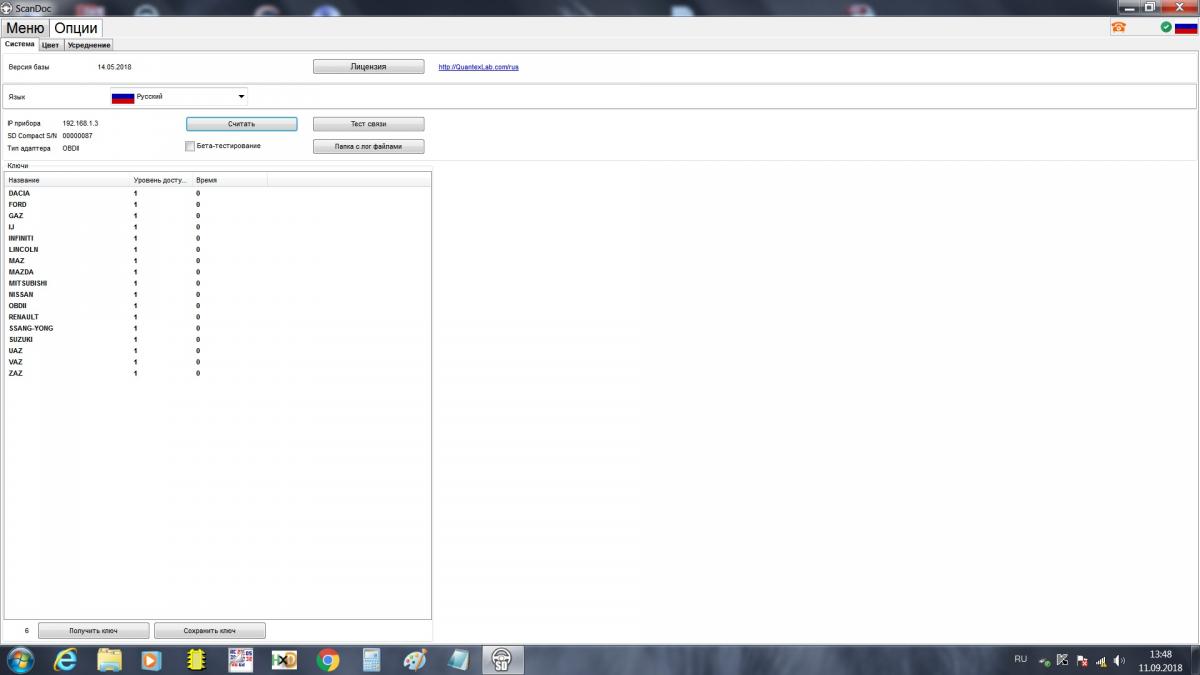Viewport: 1200px width, 675px height.
Task: Select the IJ key row
Action: [217, 227]
